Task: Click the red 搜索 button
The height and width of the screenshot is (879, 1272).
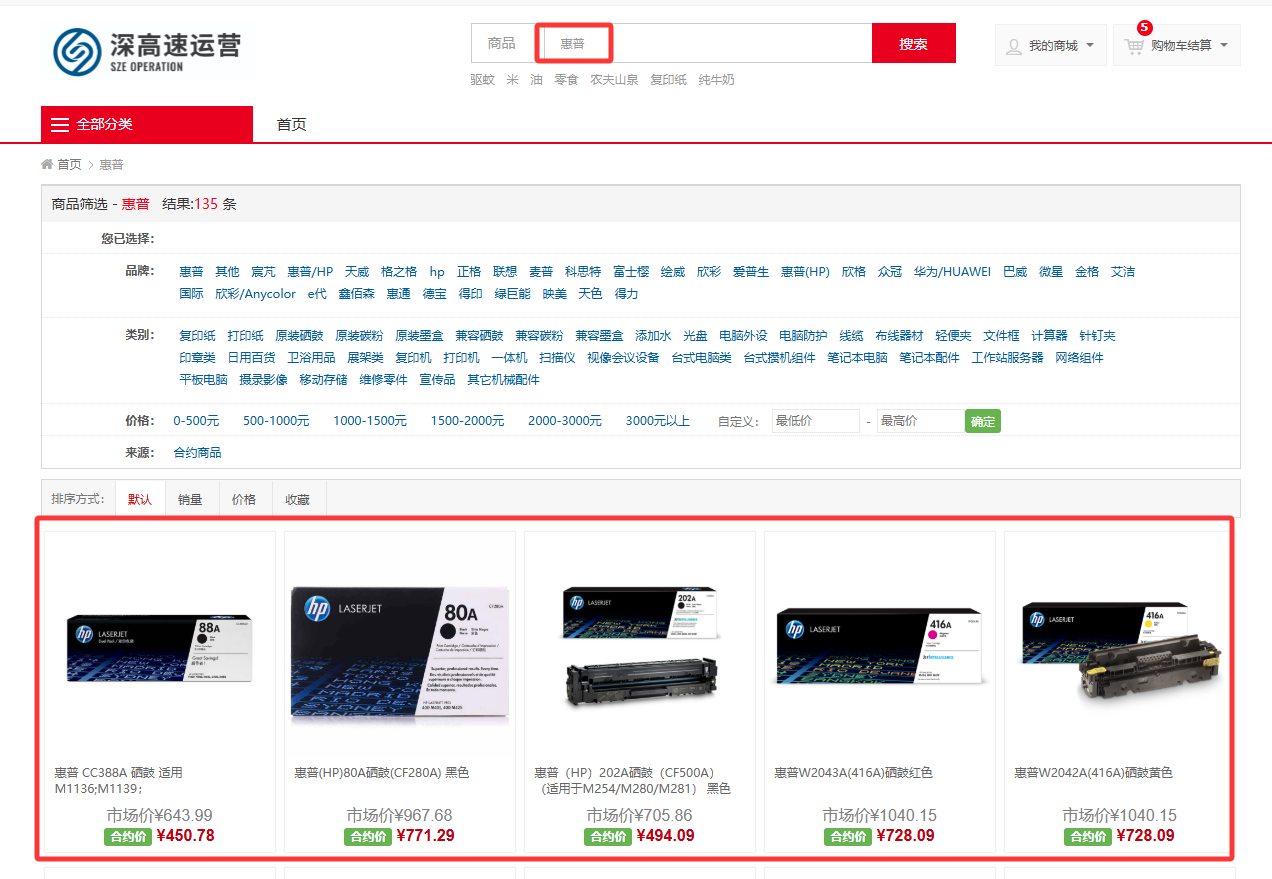Action: click(x=913, y=43)
